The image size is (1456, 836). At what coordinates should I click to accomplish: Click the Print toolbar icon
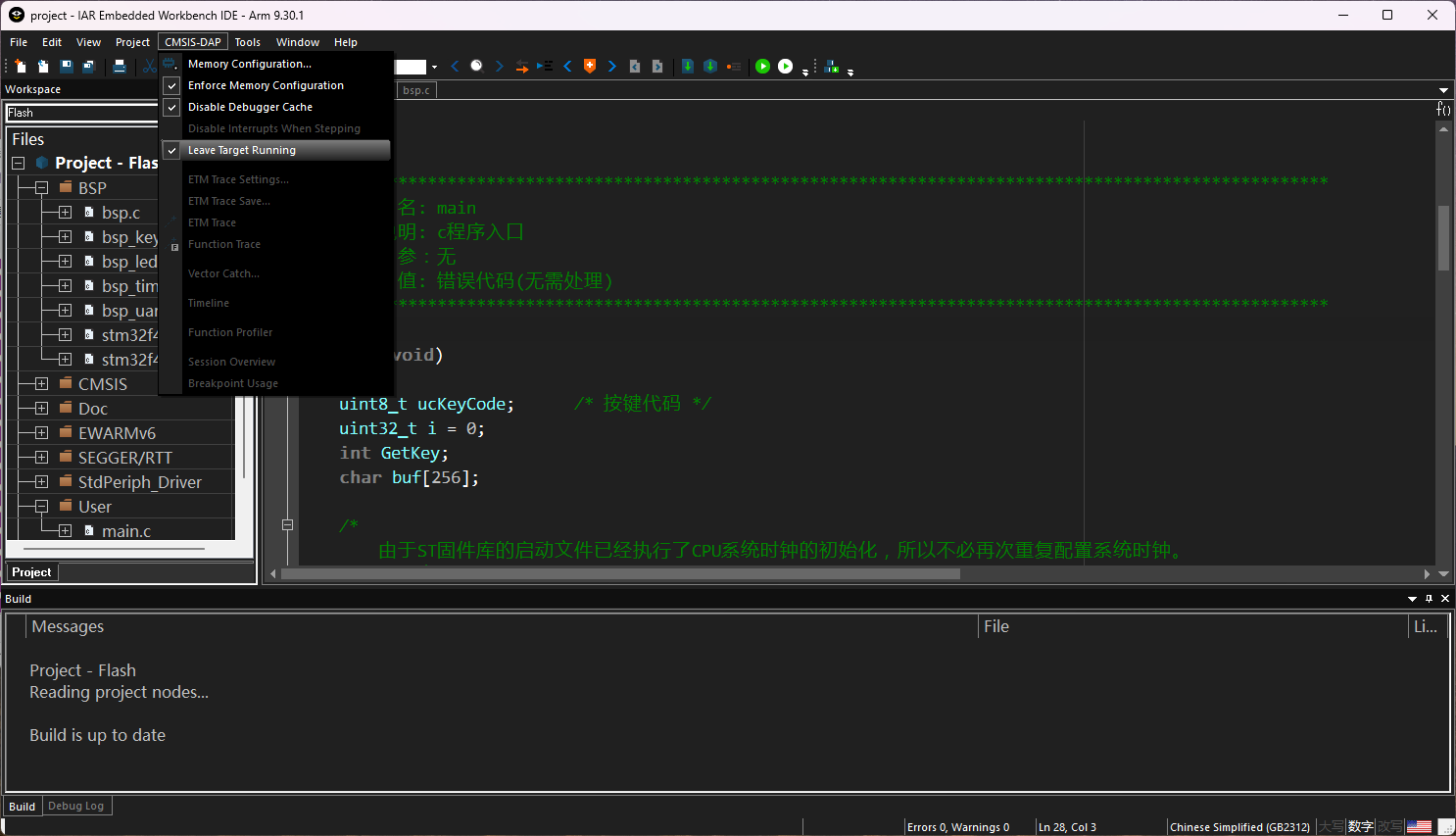pyautogui.click(x=120, y=67)
